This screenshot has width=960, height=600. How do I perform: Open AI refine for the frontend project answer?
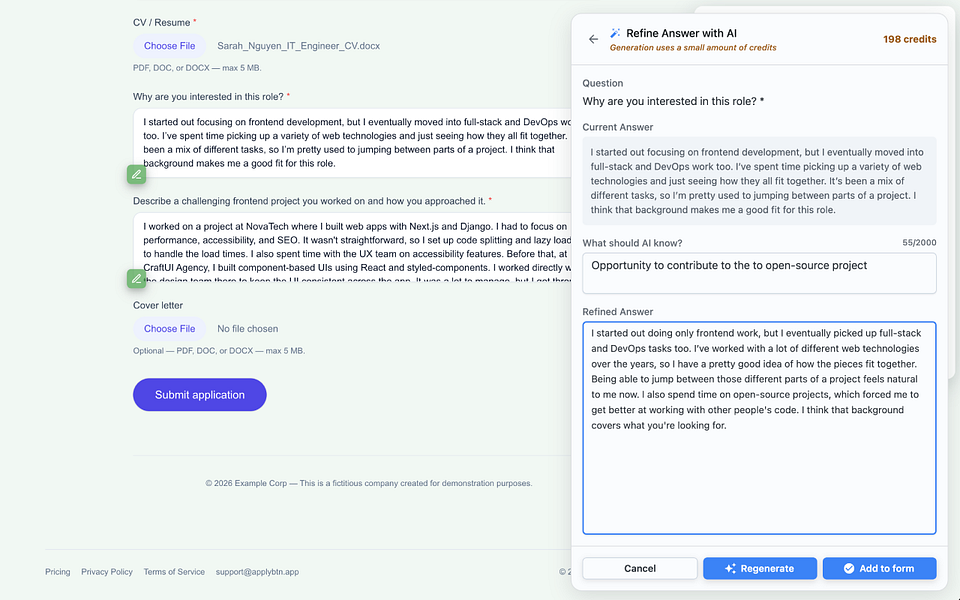[x=137, y=279]
